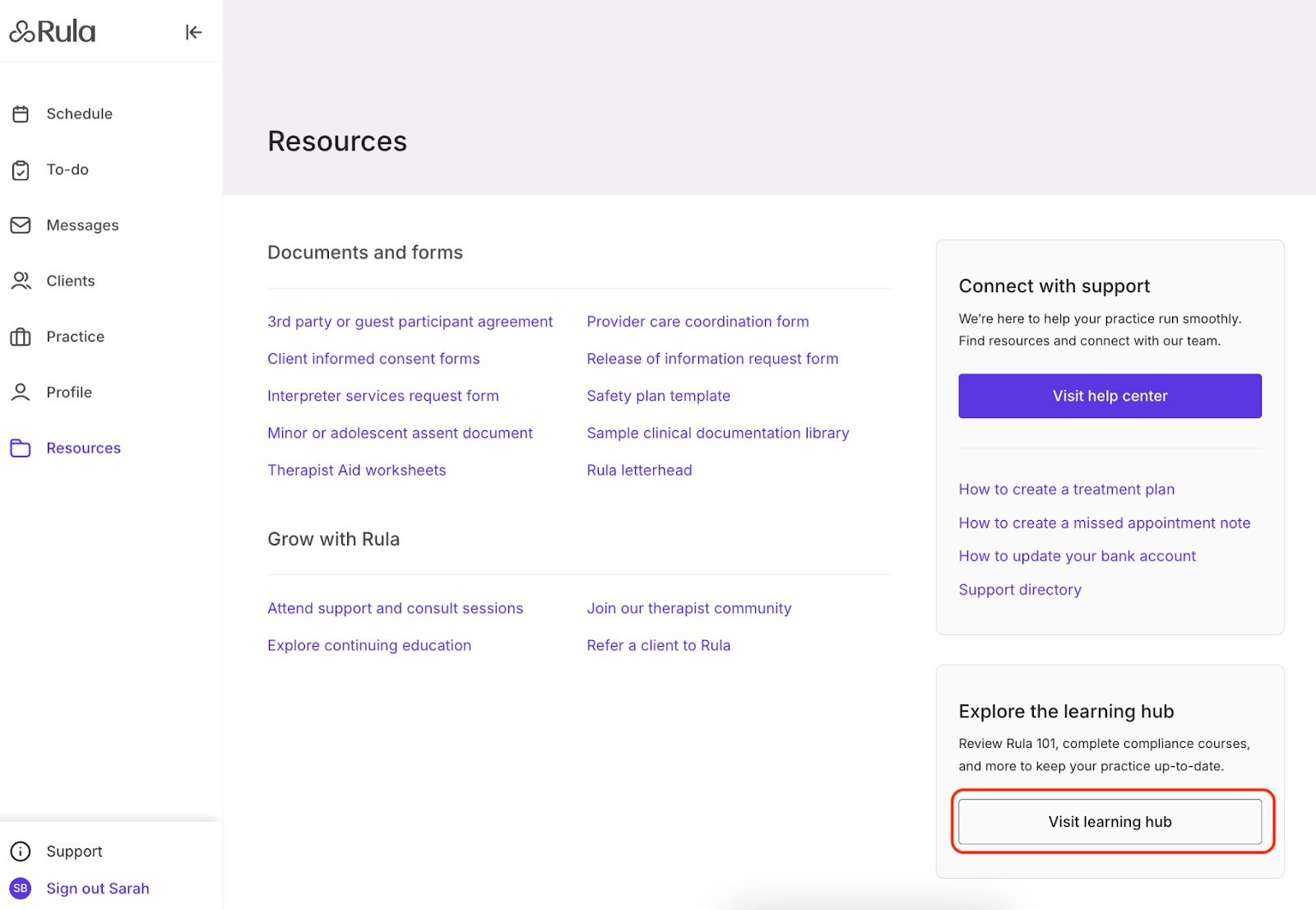Open the Schedule menu item
This screenshot has width=1316, height=910.
pyautogui.click(x=79, y=114)
